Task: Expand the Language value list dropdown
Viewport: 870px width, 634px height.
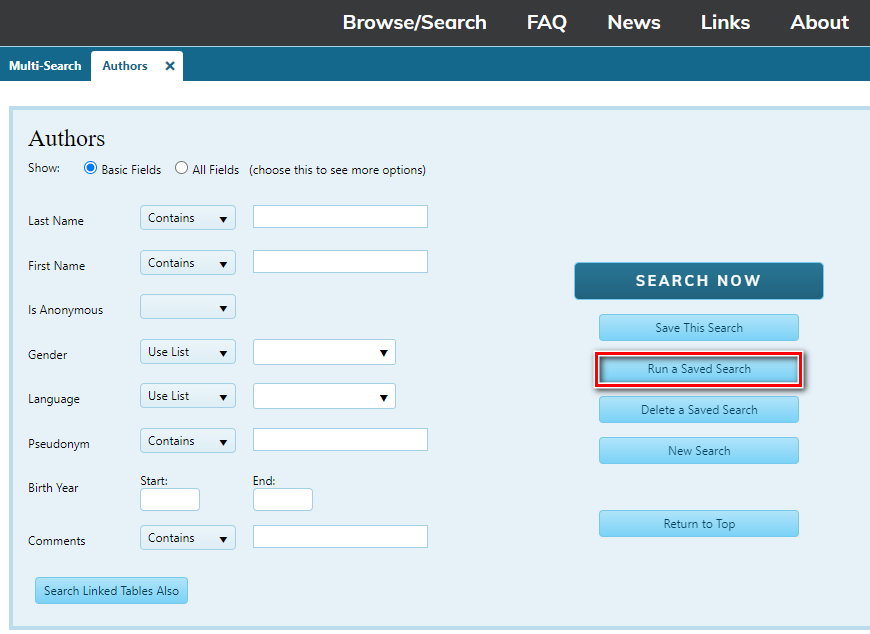Action: [324, 397]
